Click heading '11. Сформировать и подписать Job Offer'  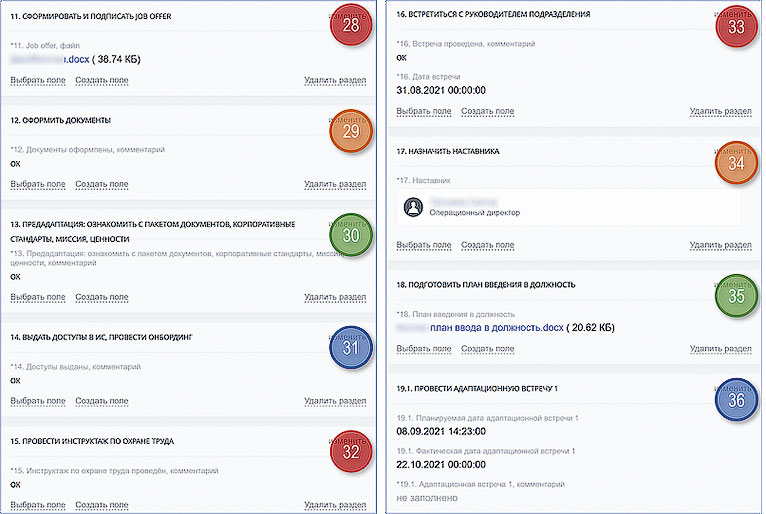click(x=91, y=16)
